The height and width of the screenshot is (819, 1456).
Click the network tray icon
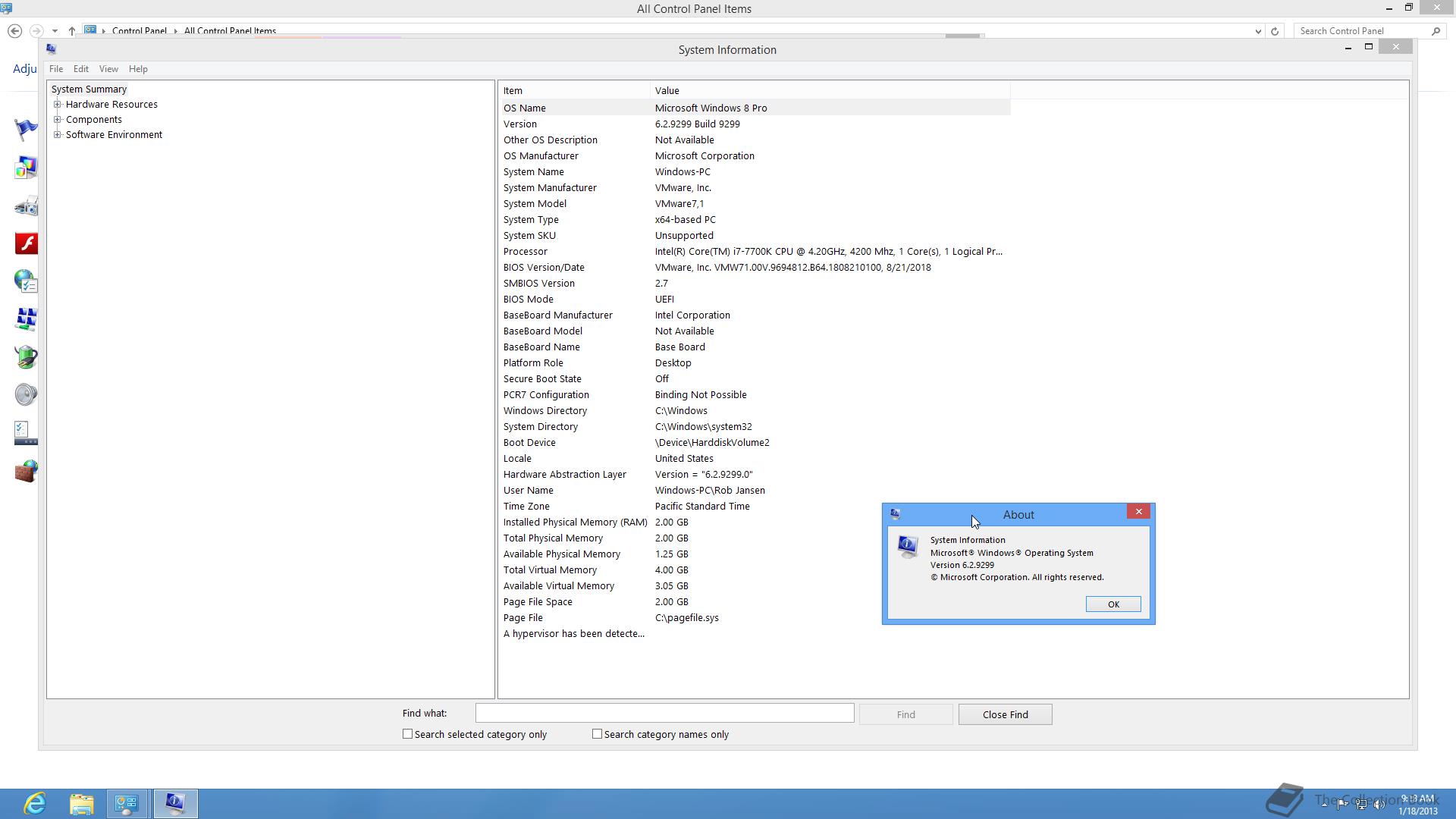[1361, 805]
